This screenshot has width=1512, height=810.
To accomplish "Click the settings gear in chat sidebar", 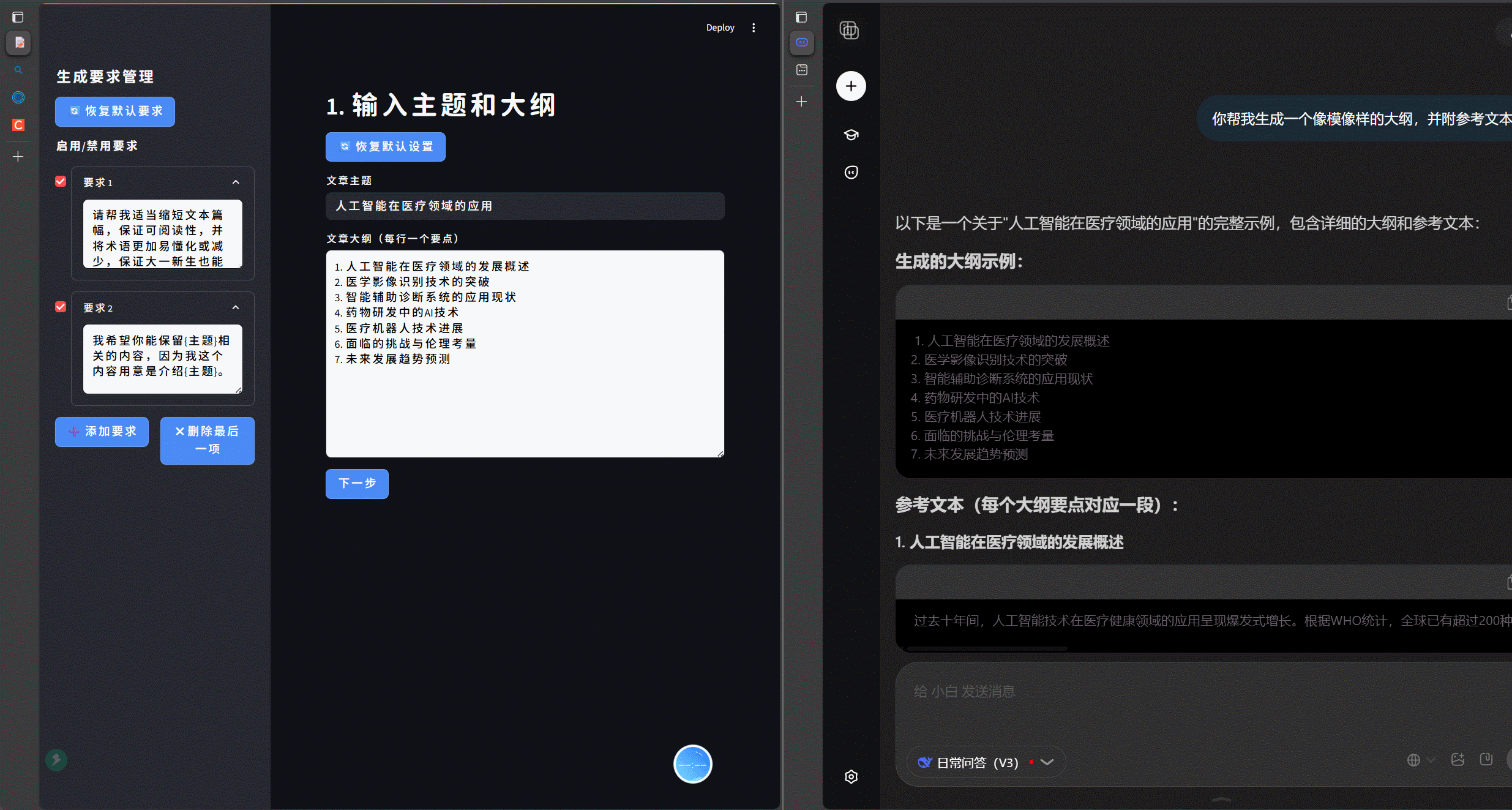I will (x=851, y=776).
